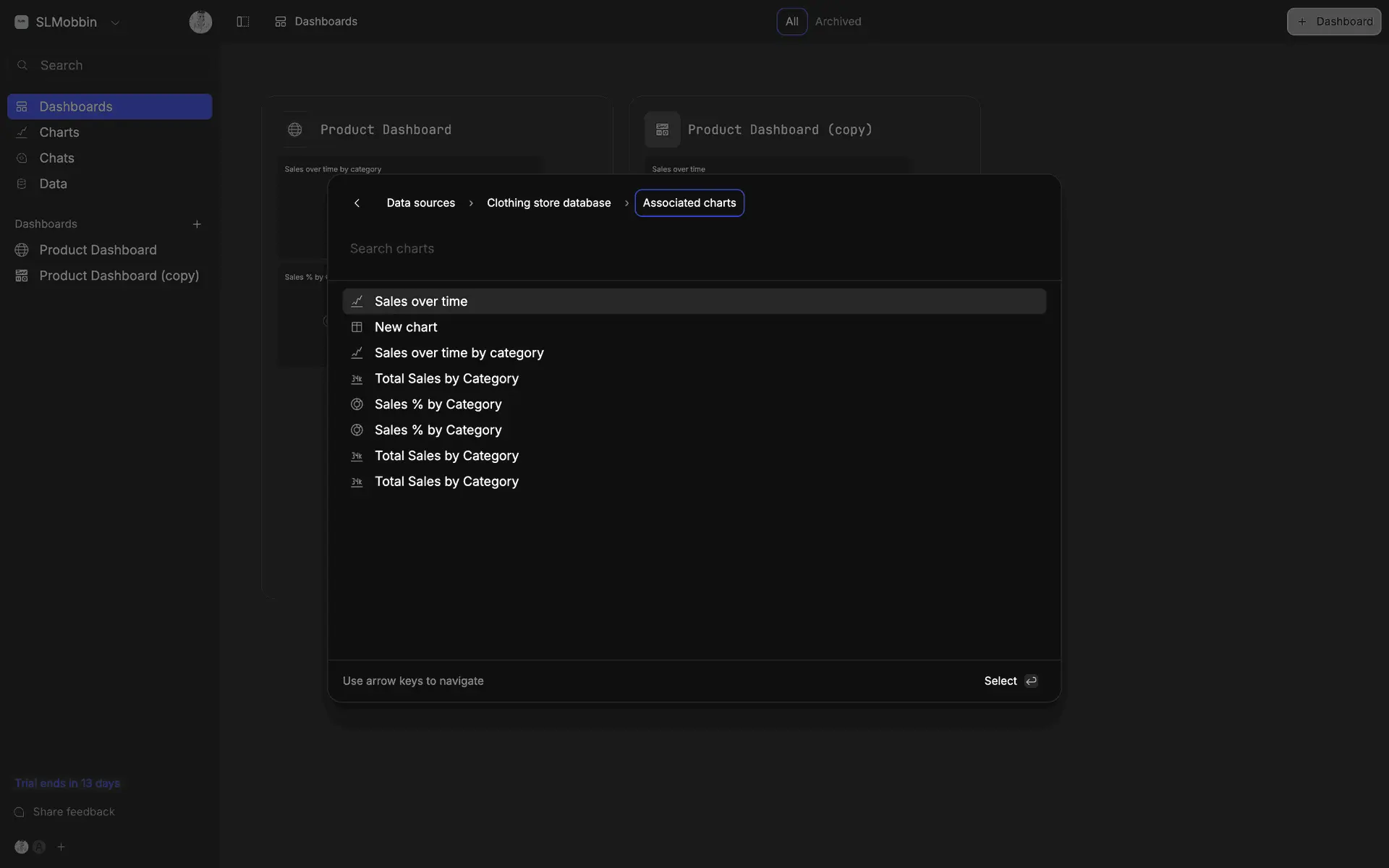Choose the New chart list entry
The width and height of the screenshot is (1389, 868).
406,327
